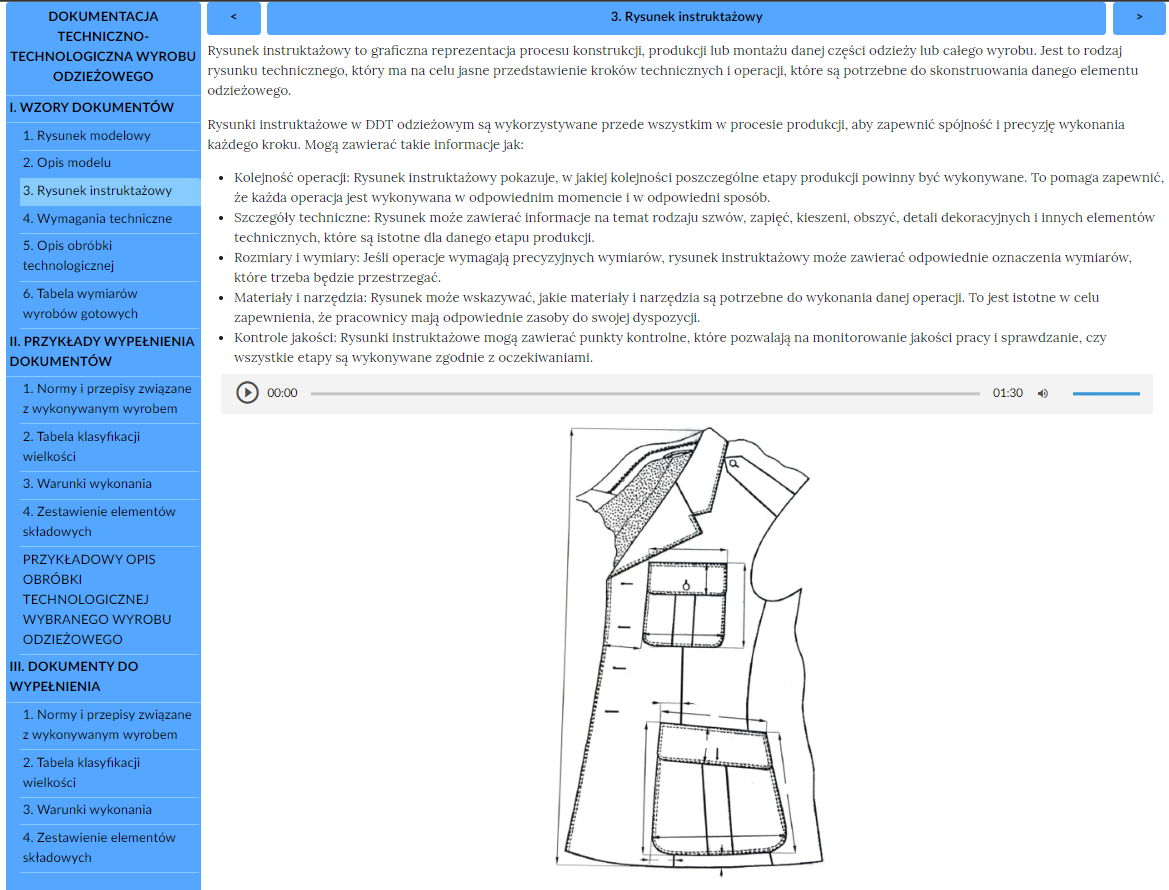Play the audio recording

tap(247, 393)
